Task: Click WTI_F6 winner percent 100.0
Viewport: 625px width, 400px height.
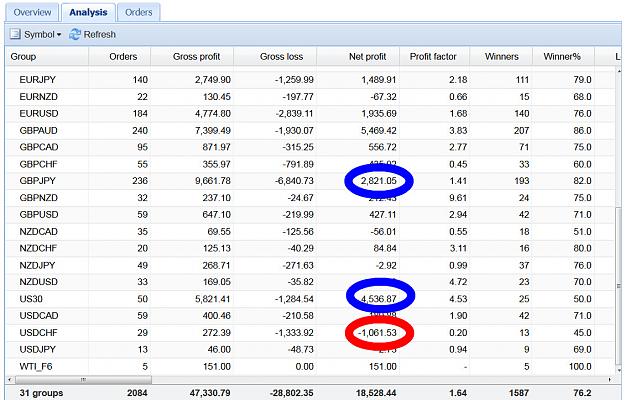Action: point(580,367)
